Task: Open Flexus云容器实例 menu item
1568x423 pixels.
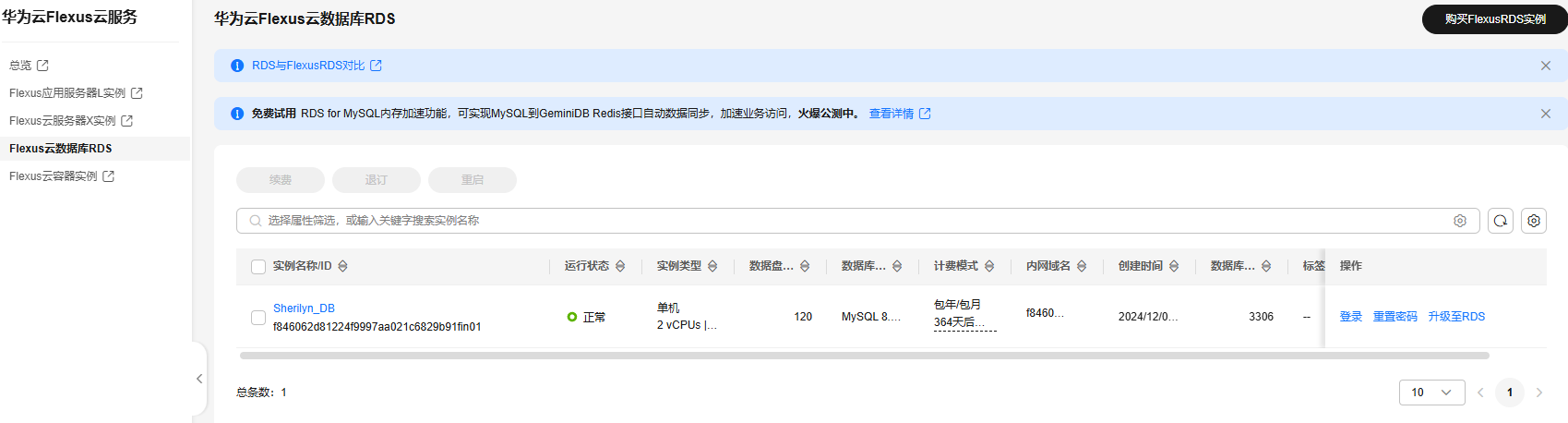Action: click(x=54, y=176)
